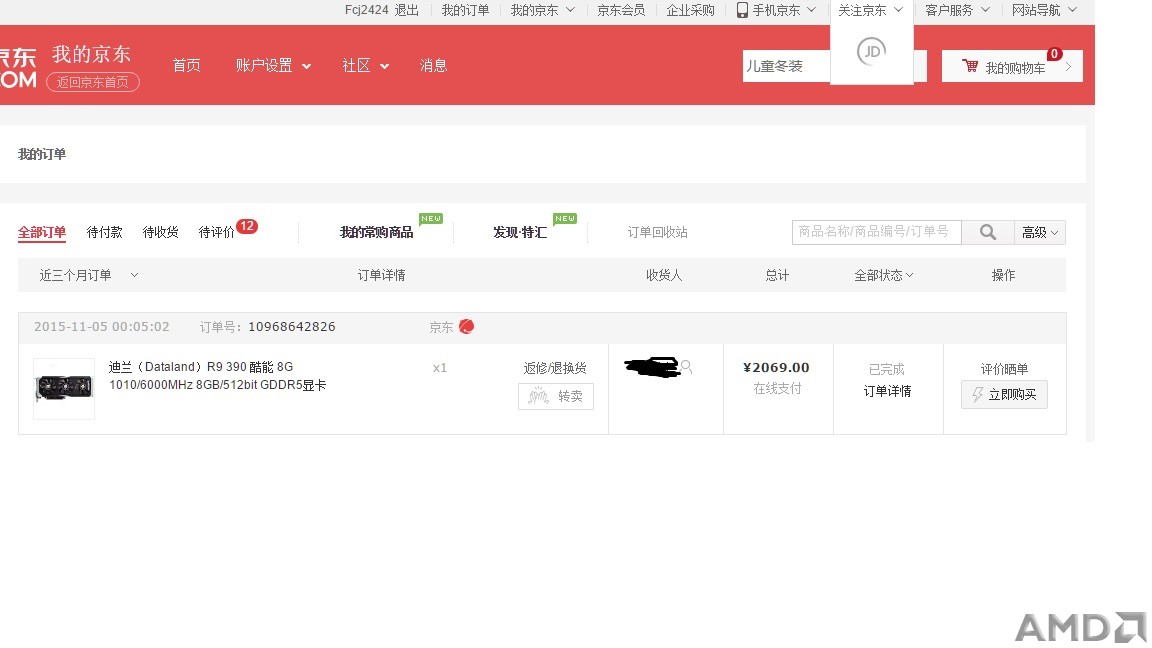The width and height of the screenshot is (1152, 648).
Task: Click 返回京东首页 button
Action: pos(93,82)
